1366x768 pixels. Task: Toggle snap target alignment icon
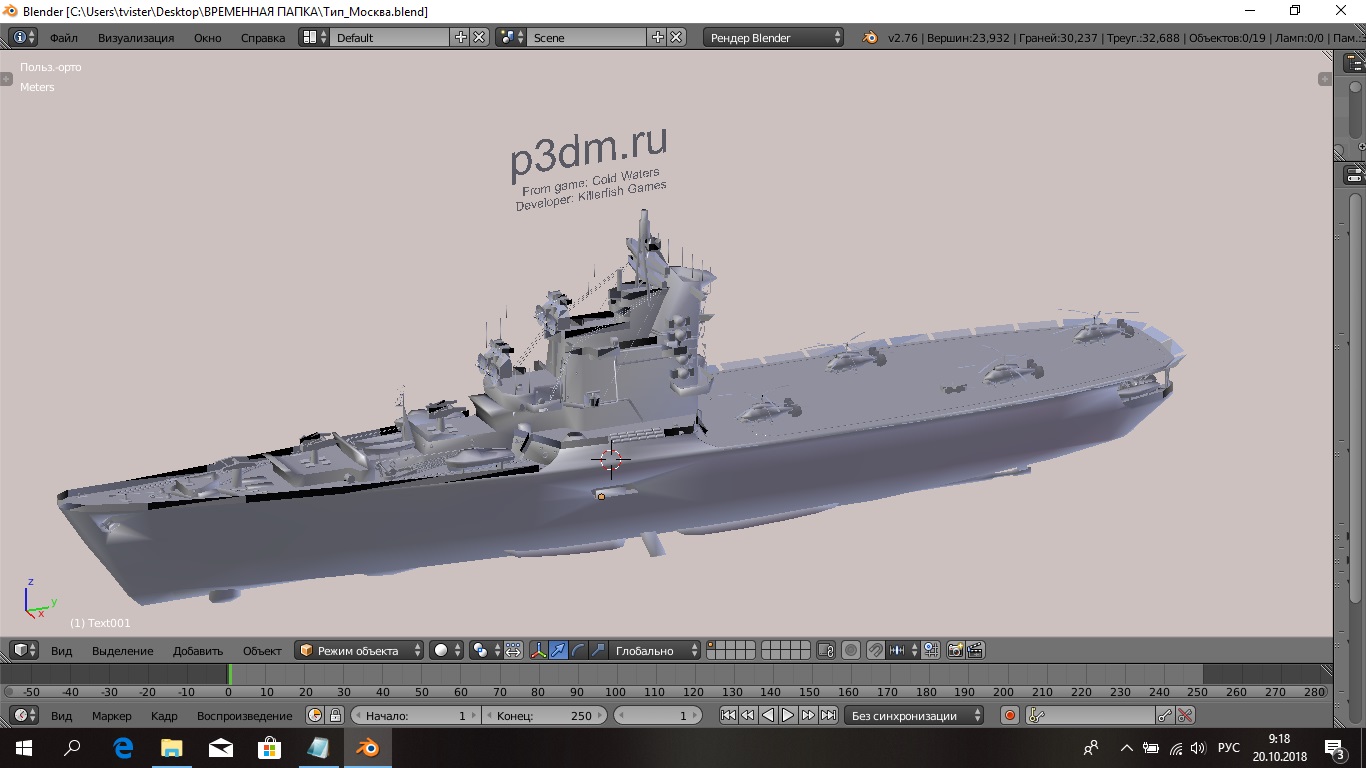[x=930, y=650]
